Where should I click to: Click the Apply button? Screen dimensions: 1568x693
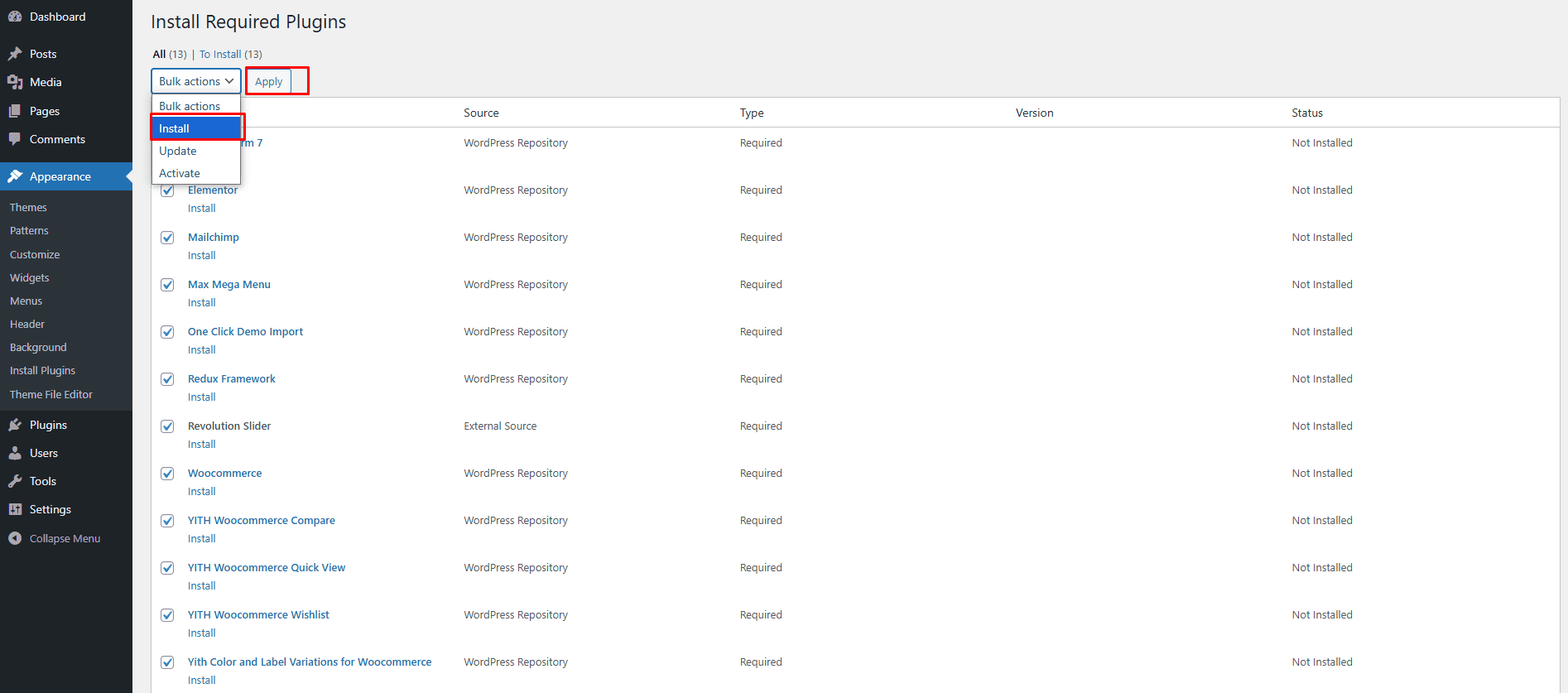click(x=268, y=81)
